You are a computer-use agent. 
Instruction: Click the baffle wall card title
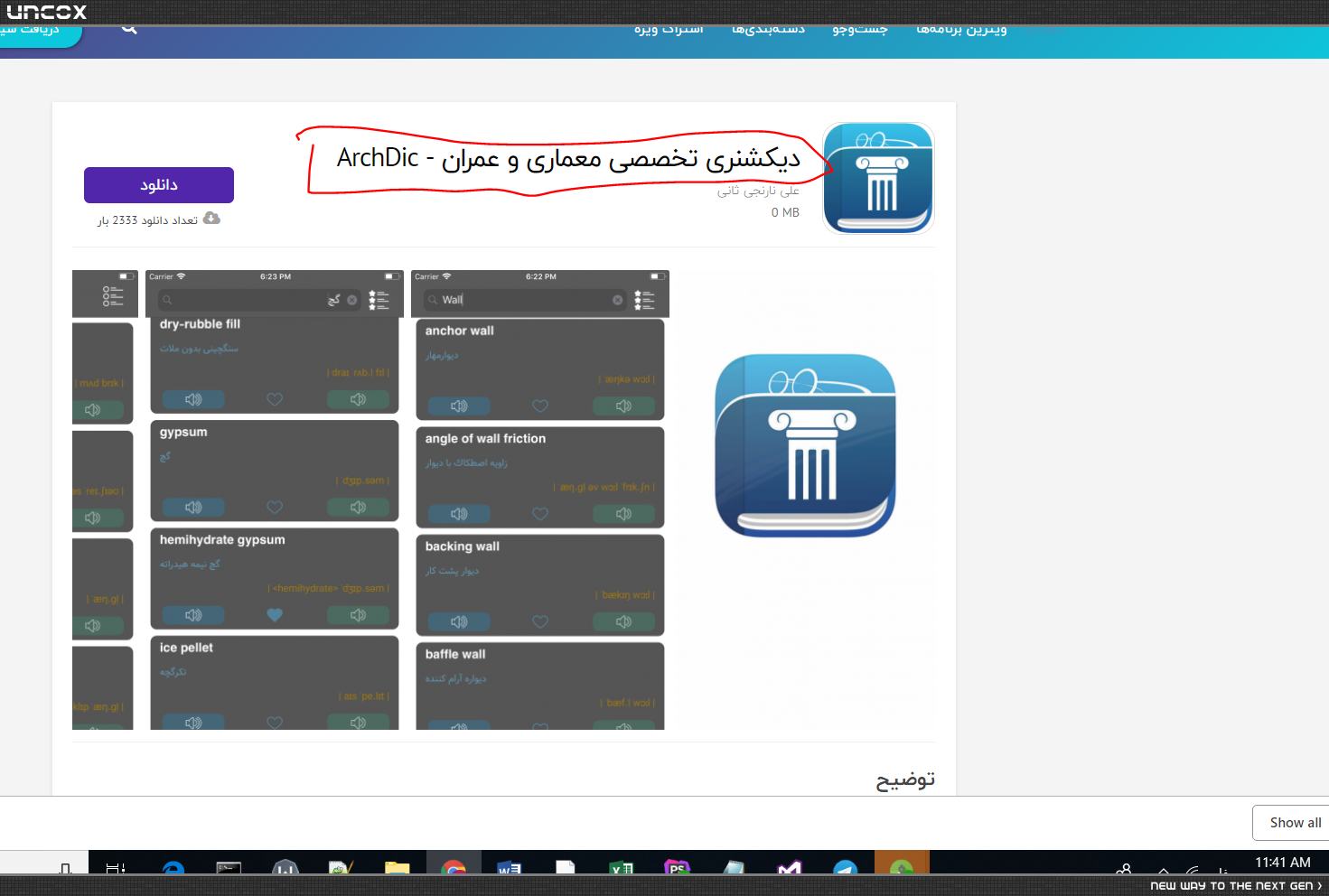(455, 654)
